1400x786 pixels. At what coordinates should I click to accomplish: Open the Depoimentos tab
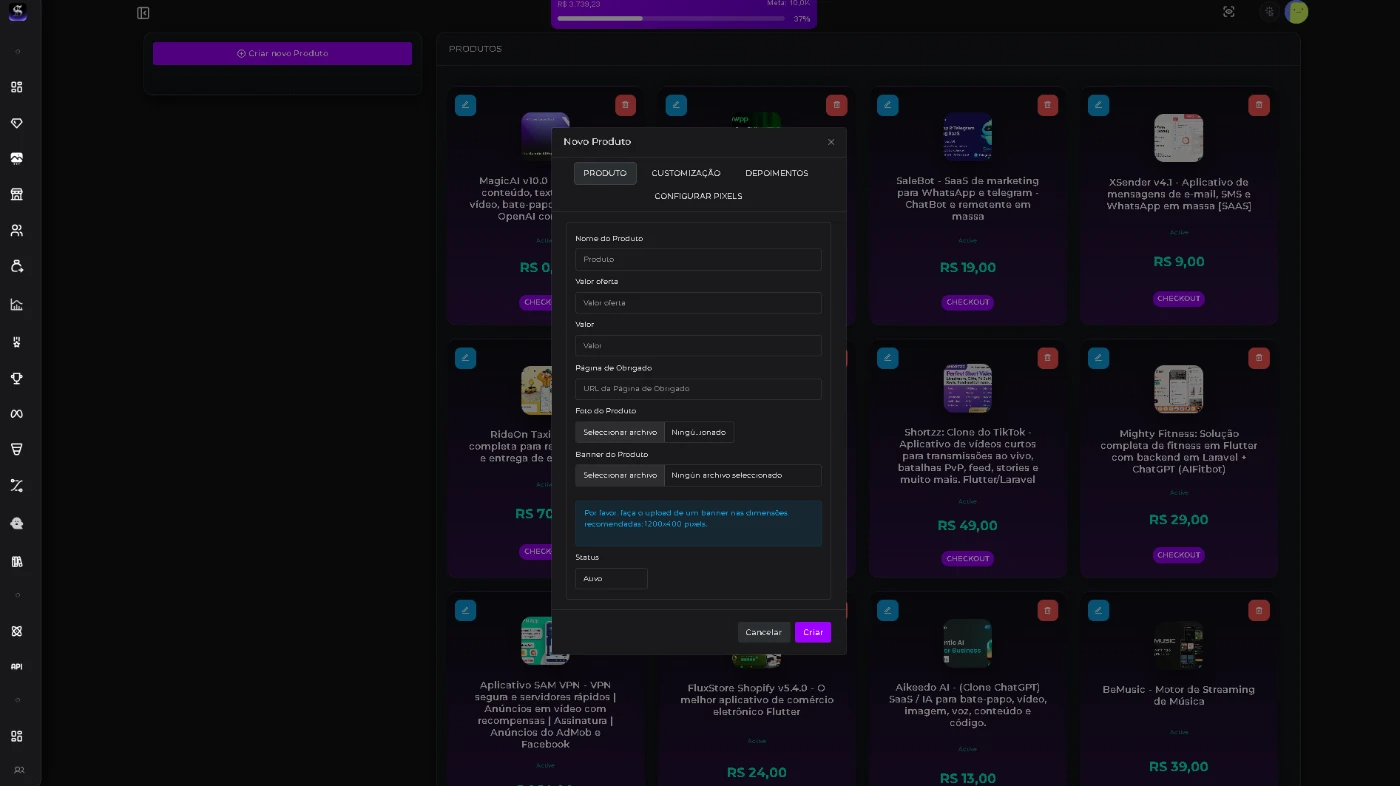[776, 173]
